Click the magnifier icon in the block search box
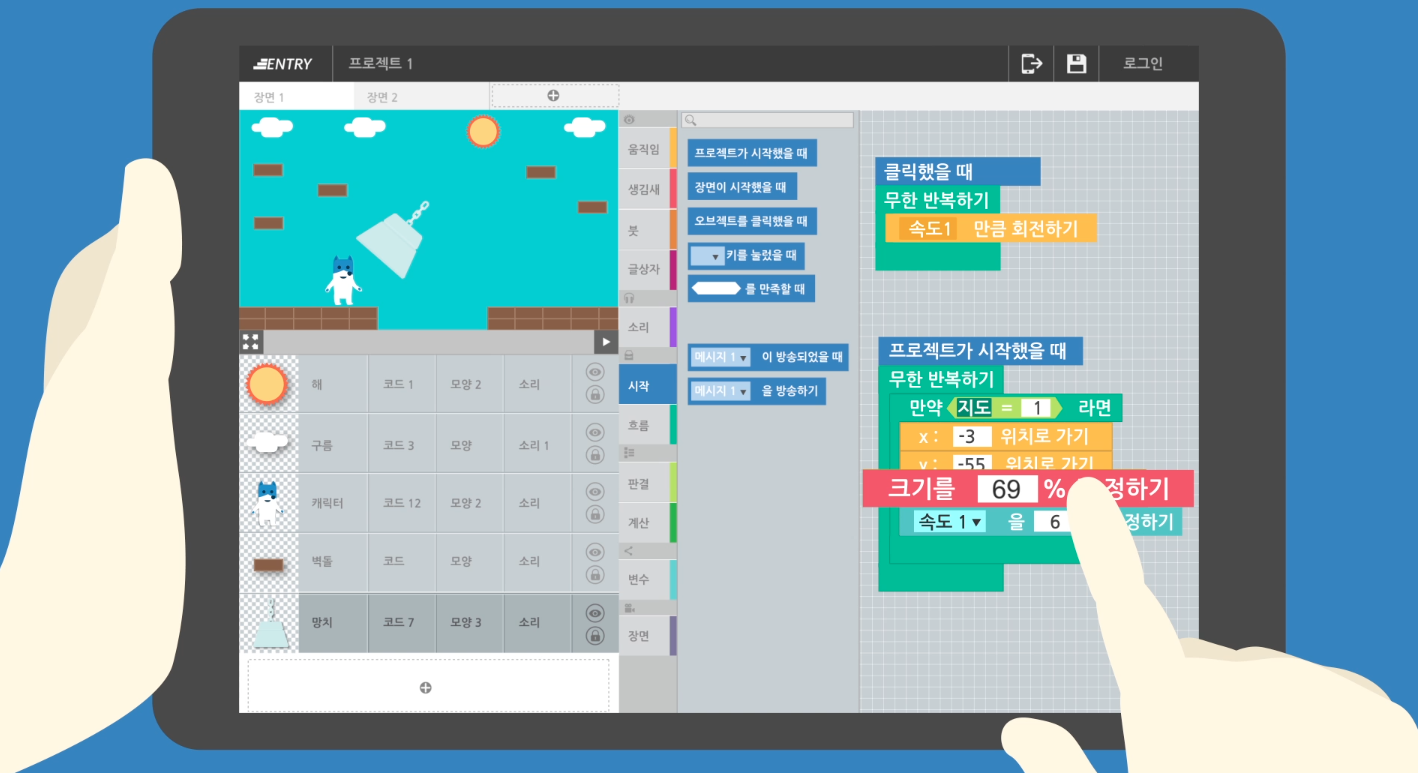 [x=690, y=120]
